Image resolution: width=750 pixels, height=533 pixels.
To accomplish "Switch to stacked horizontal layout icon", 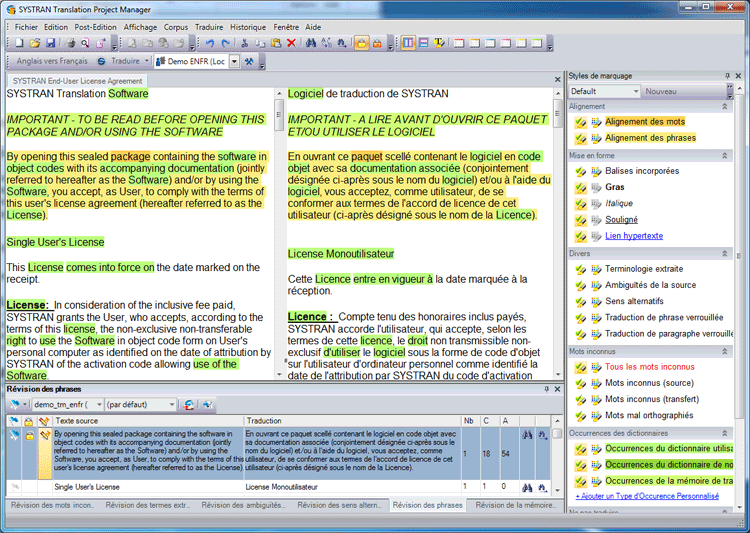I will 423,44.
